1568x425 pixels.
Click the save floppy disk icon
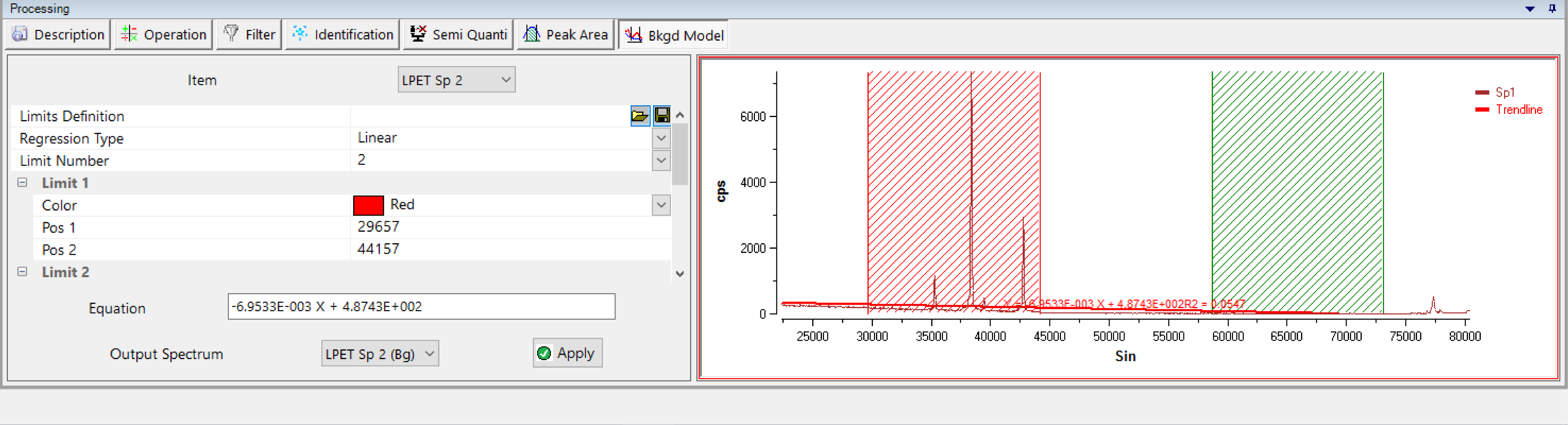click(662, 116)
